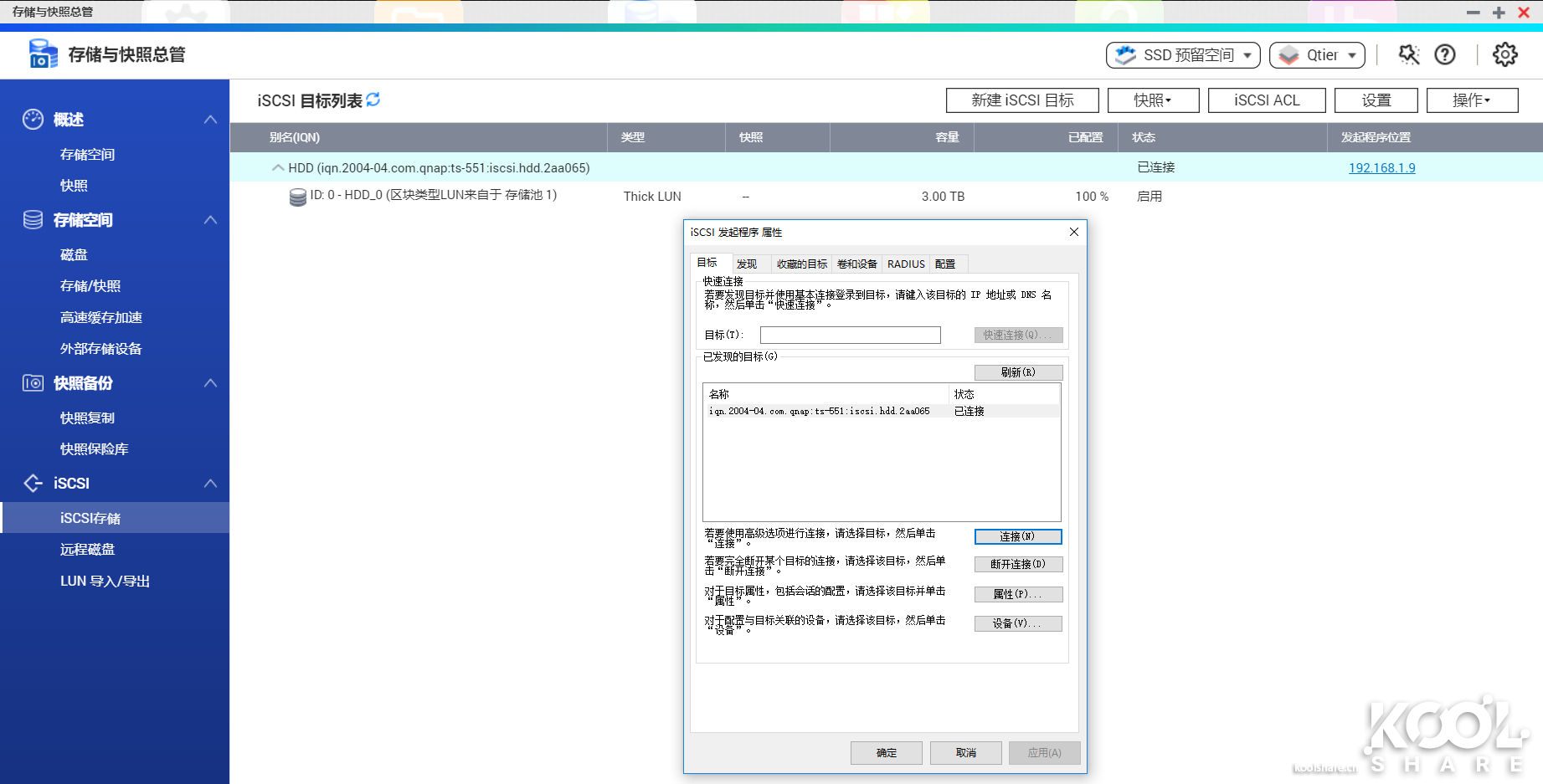This screenshot has height=784, width=1543.
Task: Click the Storage & Snapshots app logo
Action: coord(43,54)
